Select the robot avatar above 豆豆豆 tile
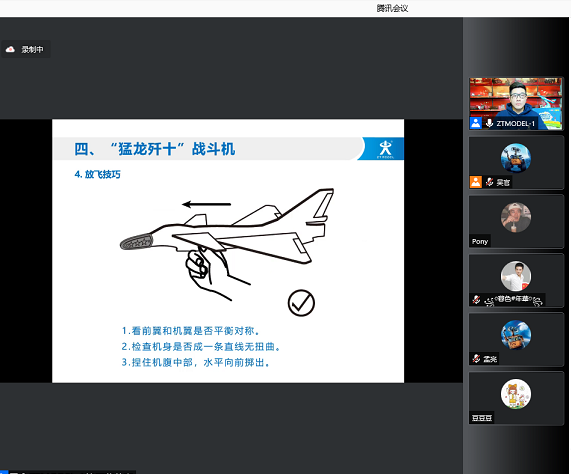This screenshot has width=571, height=474. pyautogui.click(x=516, y=335)
